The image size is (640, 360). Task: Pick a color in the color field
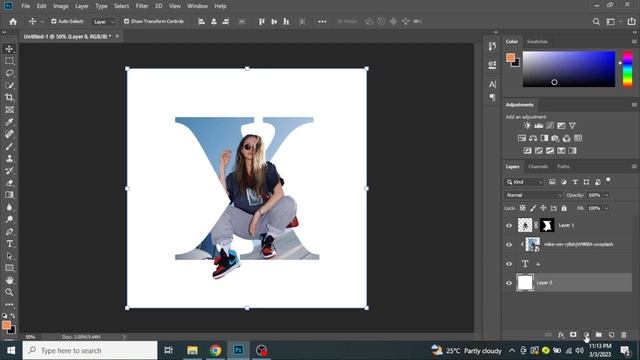(x=569, y=69)
